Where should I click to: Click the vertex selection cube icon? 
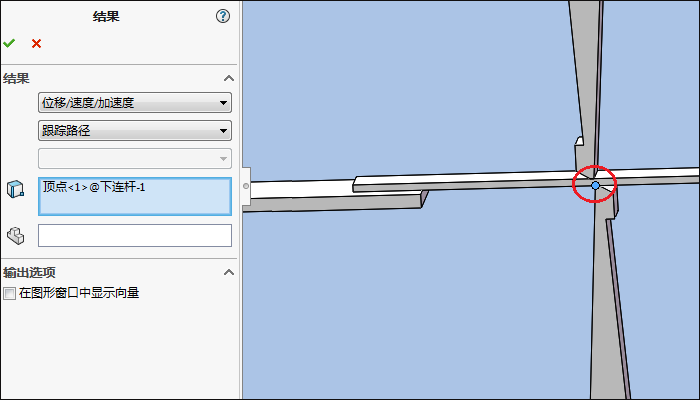15,189
